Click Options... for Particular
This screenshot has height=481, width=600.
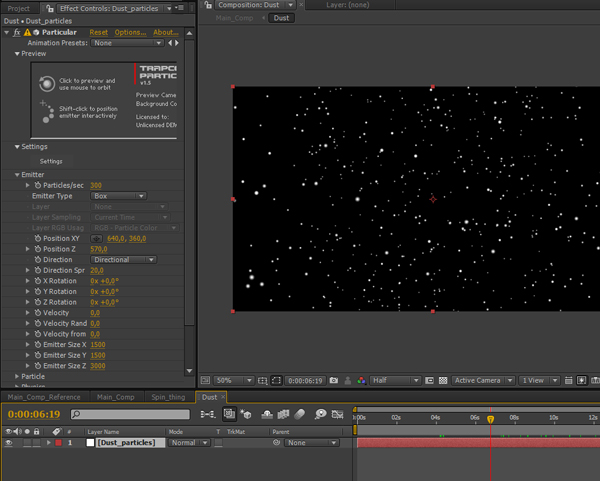130,33
